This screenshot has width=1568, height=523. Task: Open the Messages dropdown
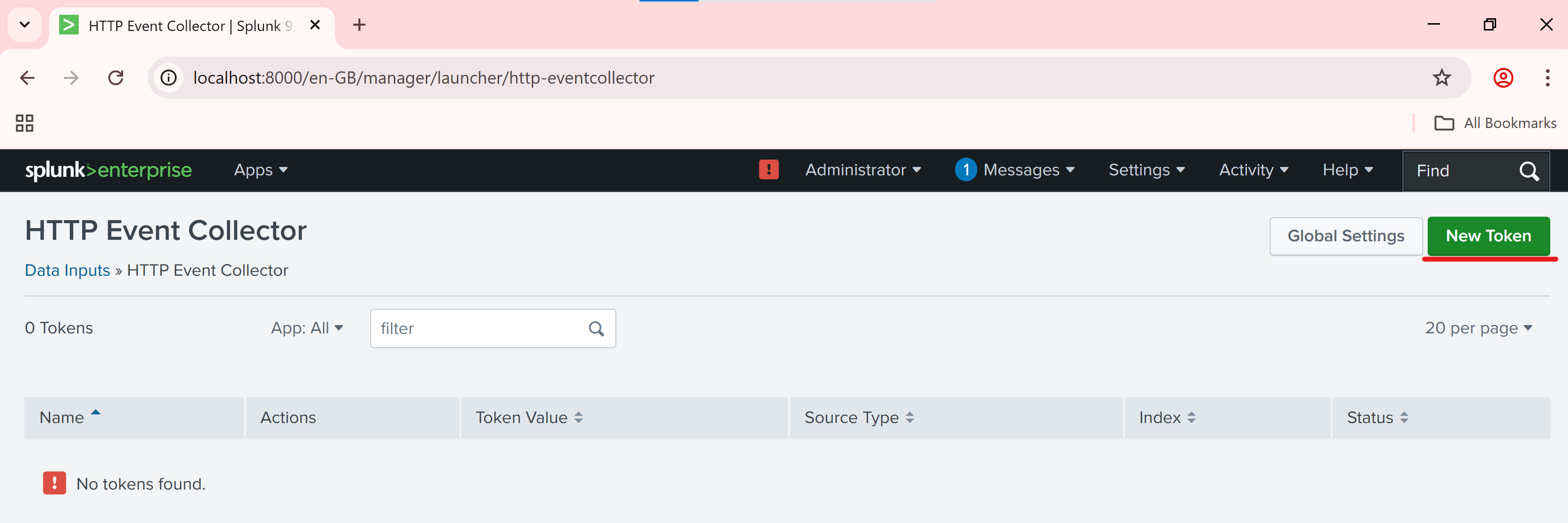(x=1029, y=170)
